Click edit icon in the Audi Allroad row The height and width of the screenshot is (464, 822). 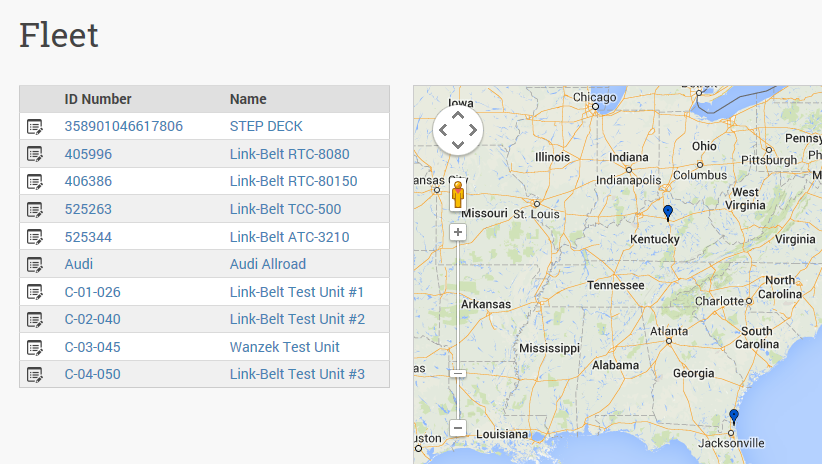click(x=35, y=265)
